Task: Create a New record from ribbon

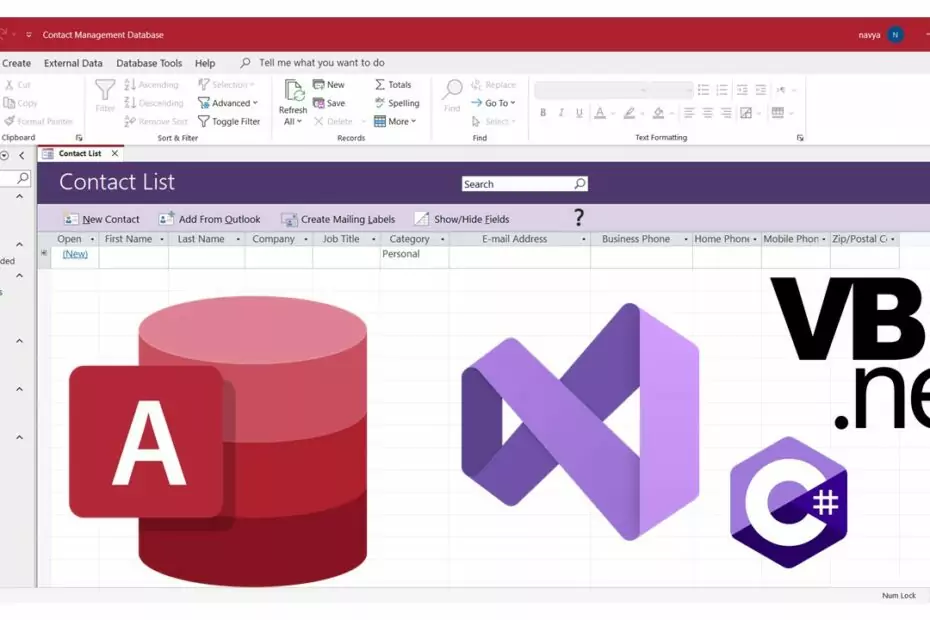Action: [x=329, y=85]
